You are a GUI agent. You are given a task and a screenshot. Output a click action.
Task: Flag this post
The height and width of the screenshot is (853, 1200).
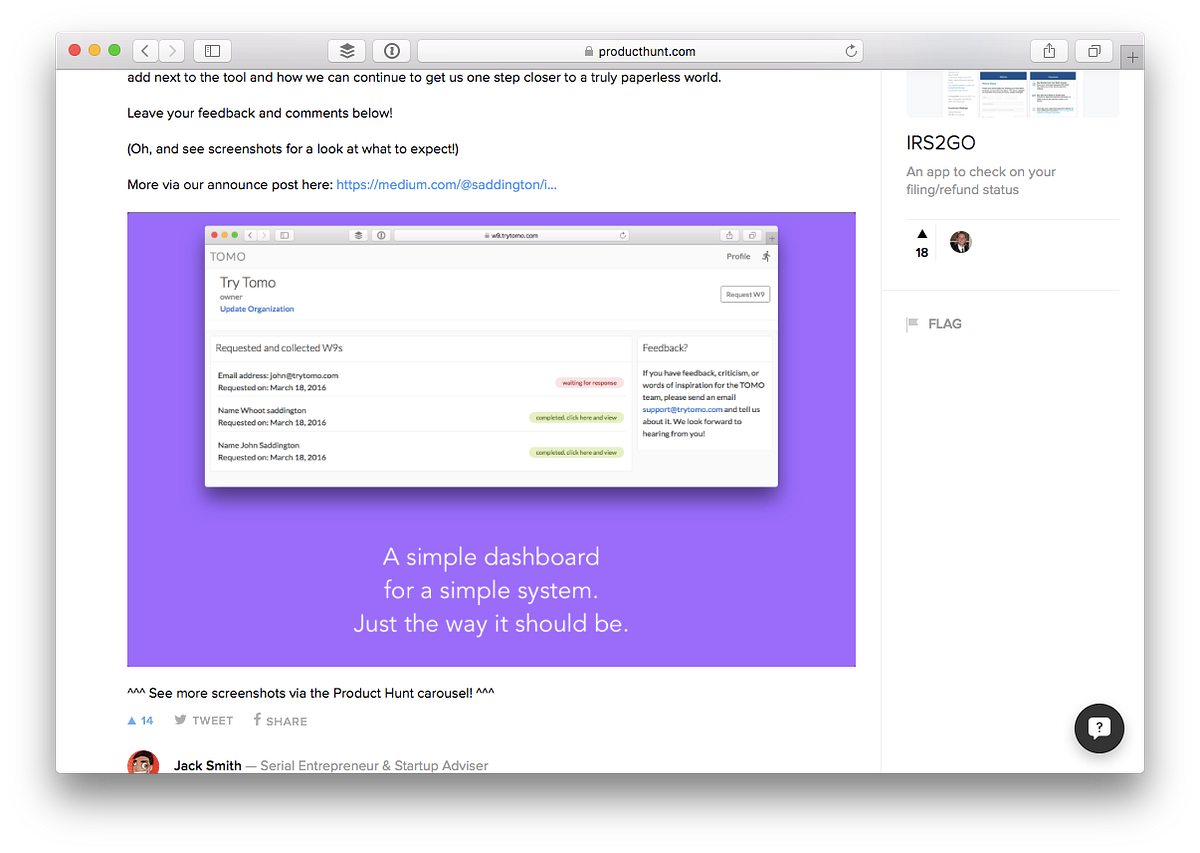click(934, 324)
